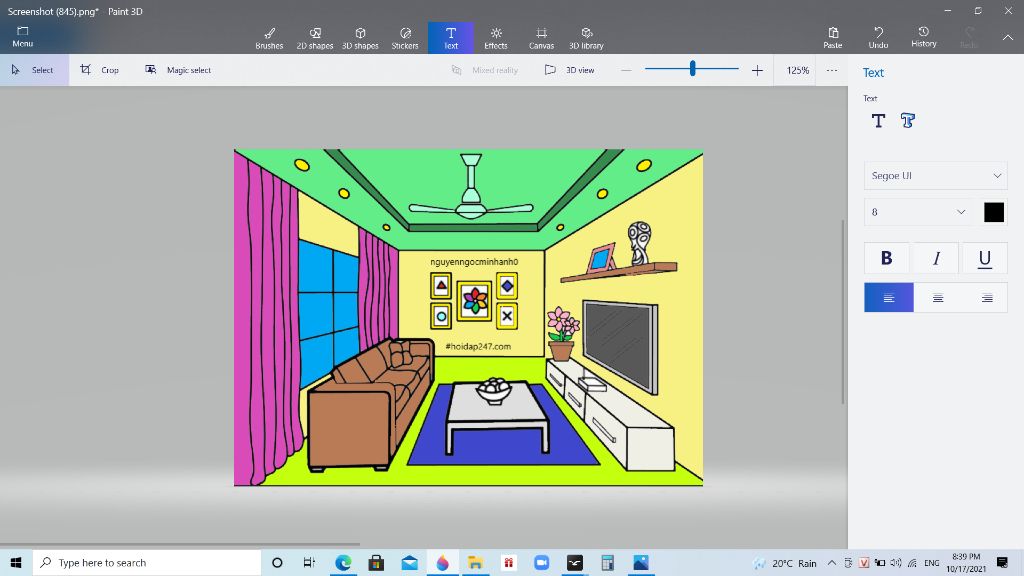The height and width of the screenshot is (576, 1024).
Task: Select the 2D text option
Action: (x=878, y=121)
